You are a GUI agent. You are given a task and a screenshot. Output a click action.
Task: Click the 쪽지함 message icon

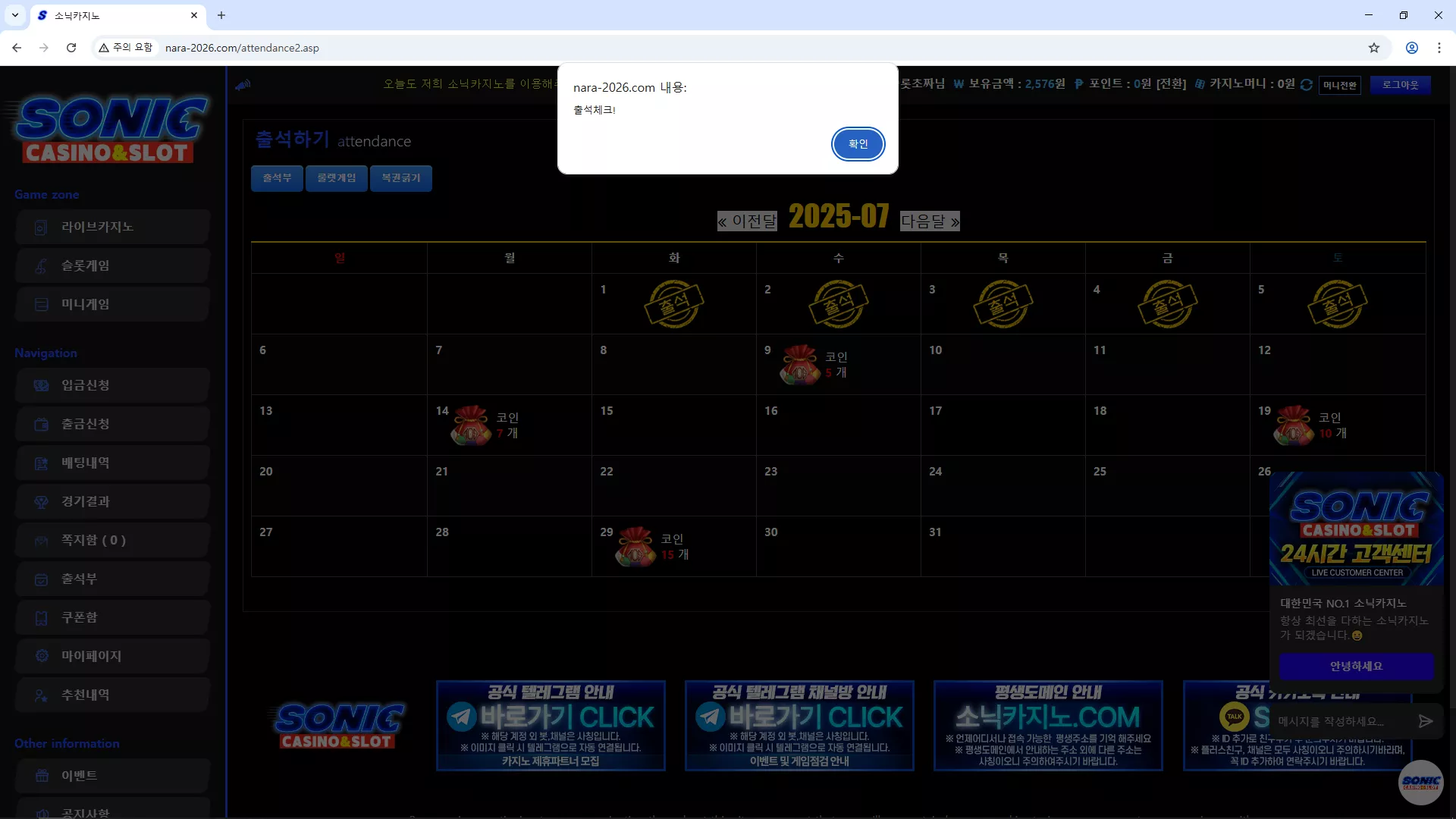(x=42, y=540)
